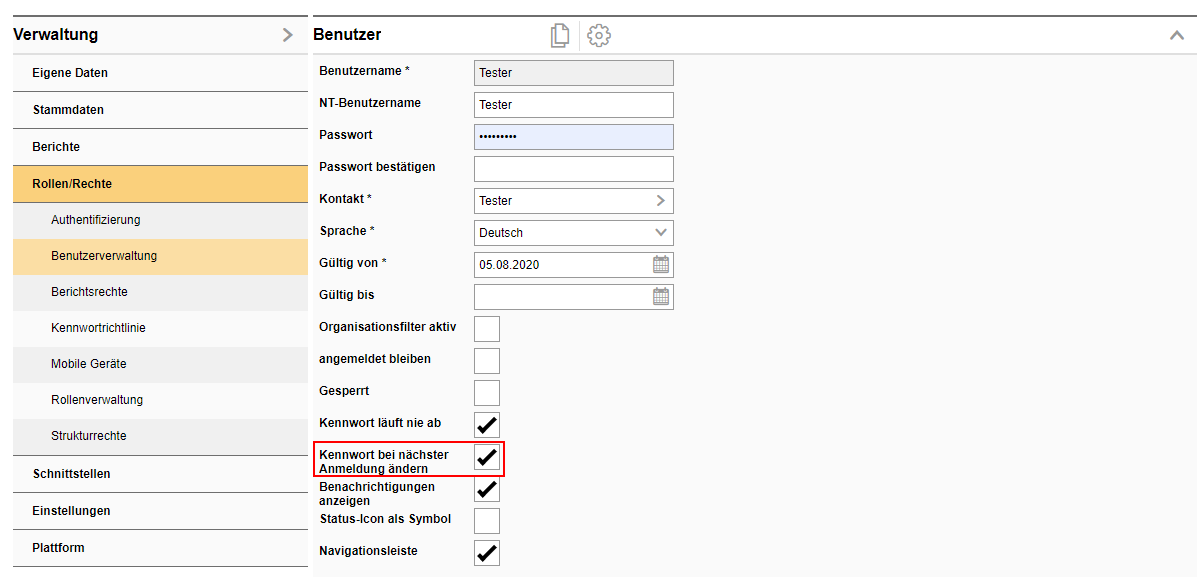Open the gear settings icon in Benutzer header
The height and width of the screenshot is (577, 1199).
point(599,35)
